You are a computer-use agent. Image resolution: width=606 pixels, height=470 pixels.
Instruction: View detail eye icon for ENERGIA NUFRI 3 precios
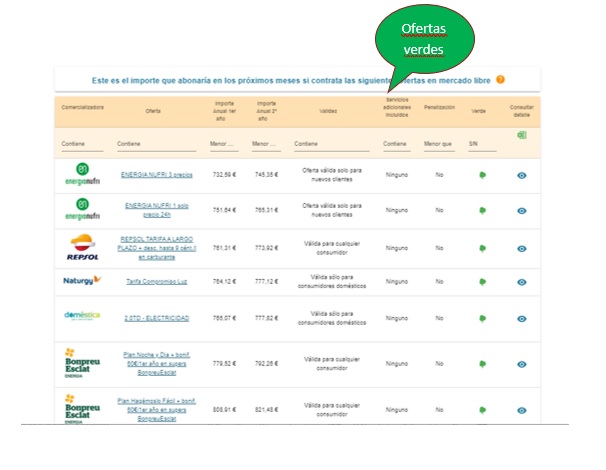pyautogui.click(x=521, y=175)
